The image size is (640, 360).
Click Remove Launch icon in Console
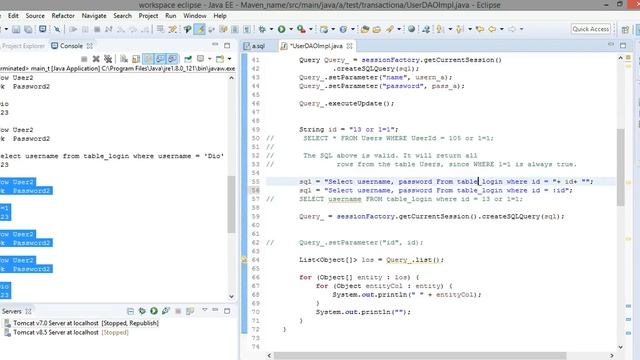coord(96,59)
